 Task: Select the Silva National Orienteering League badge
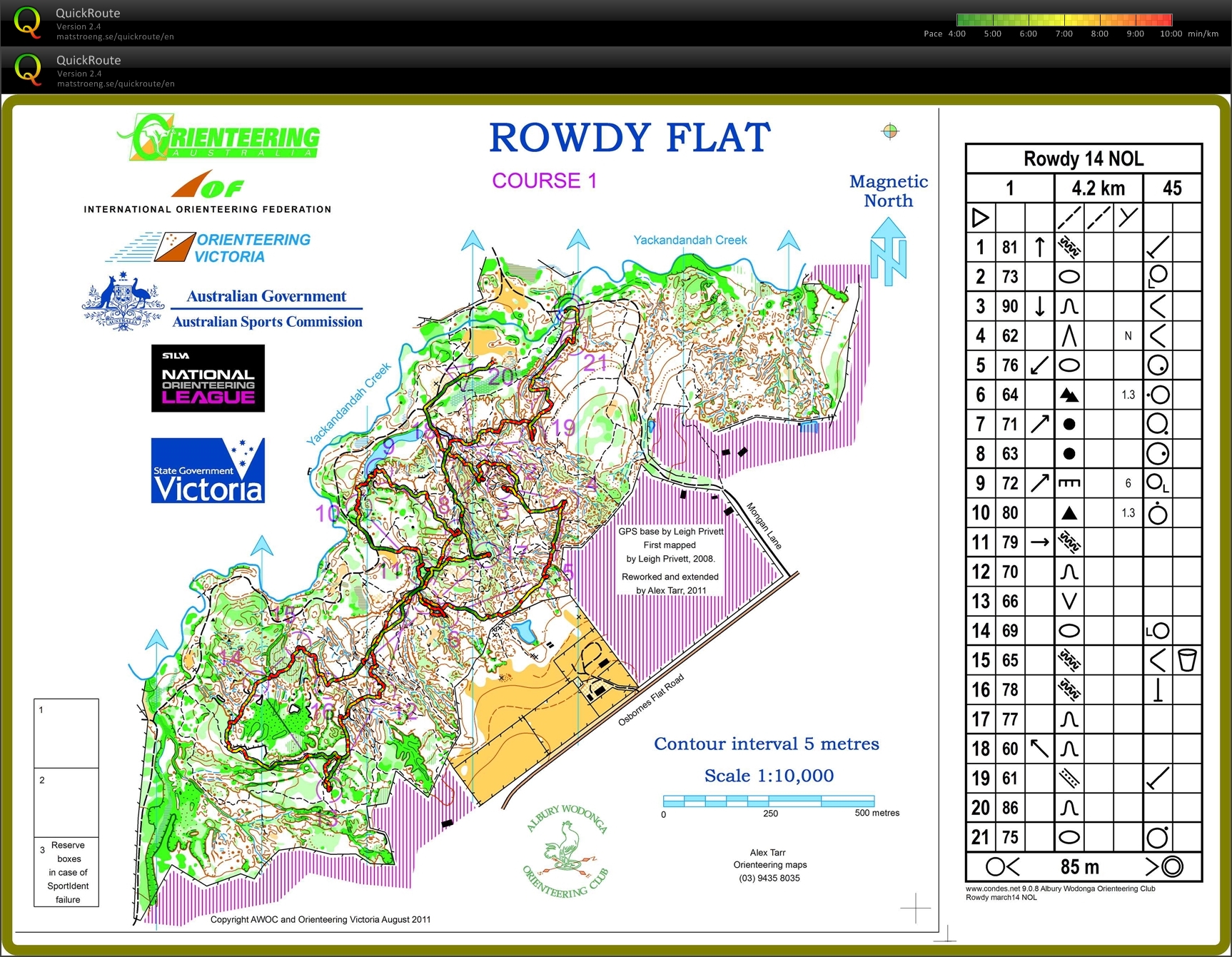[x=207, y=378]
